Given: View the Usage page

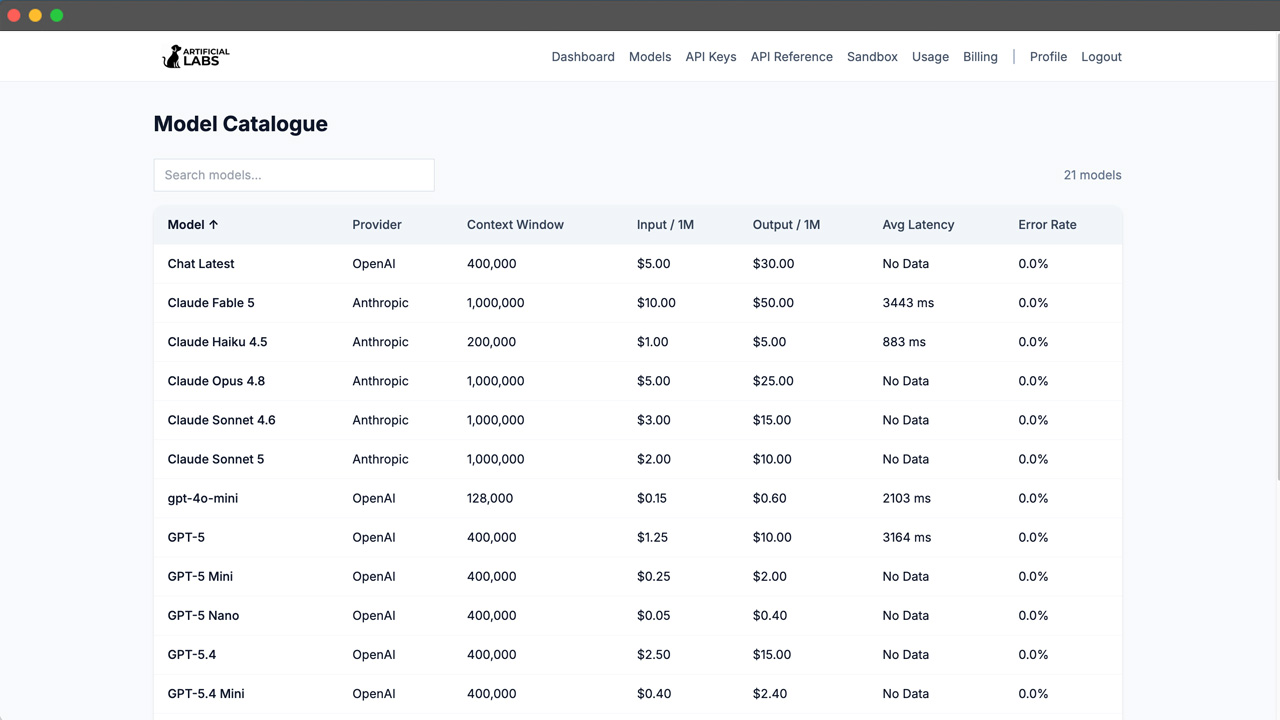Looking at the screenshot, I should coord(930,57).
